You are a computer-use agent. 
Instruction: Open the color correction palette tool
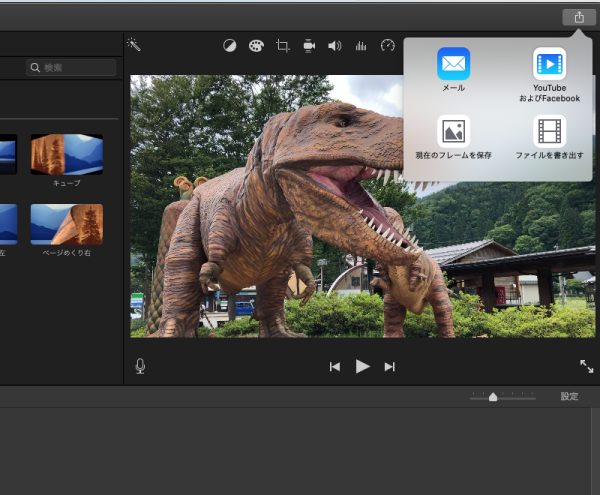(256, 46)
